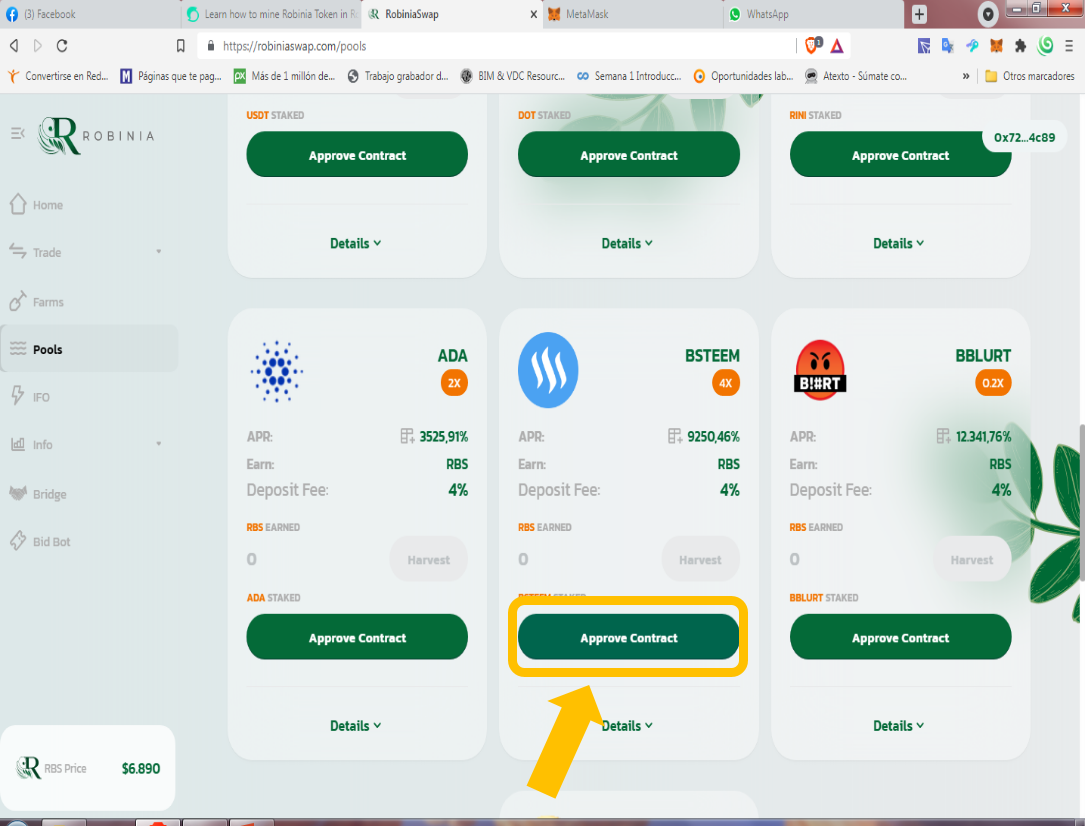Screen dimensions: 1085x826
Task: Switch to Learn how to mine Robinia tab
Action: pos(273,14)
